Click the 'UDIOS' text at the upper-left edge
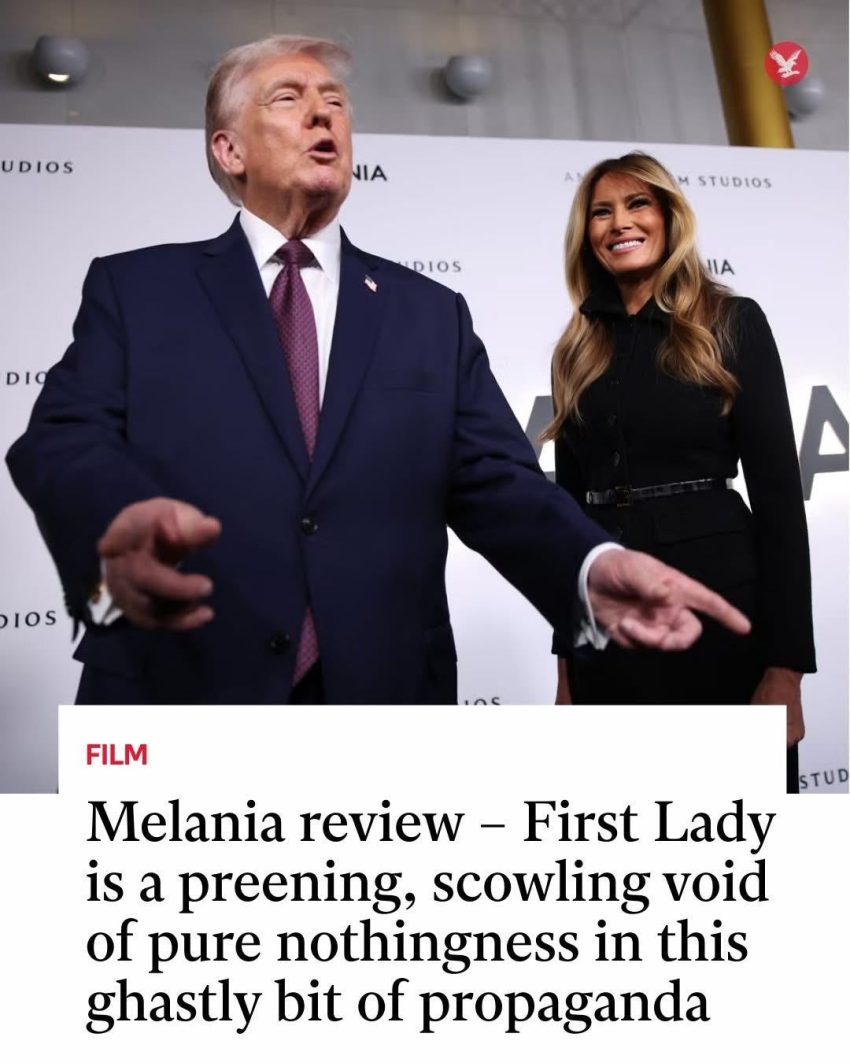 (x=37, y=167)
